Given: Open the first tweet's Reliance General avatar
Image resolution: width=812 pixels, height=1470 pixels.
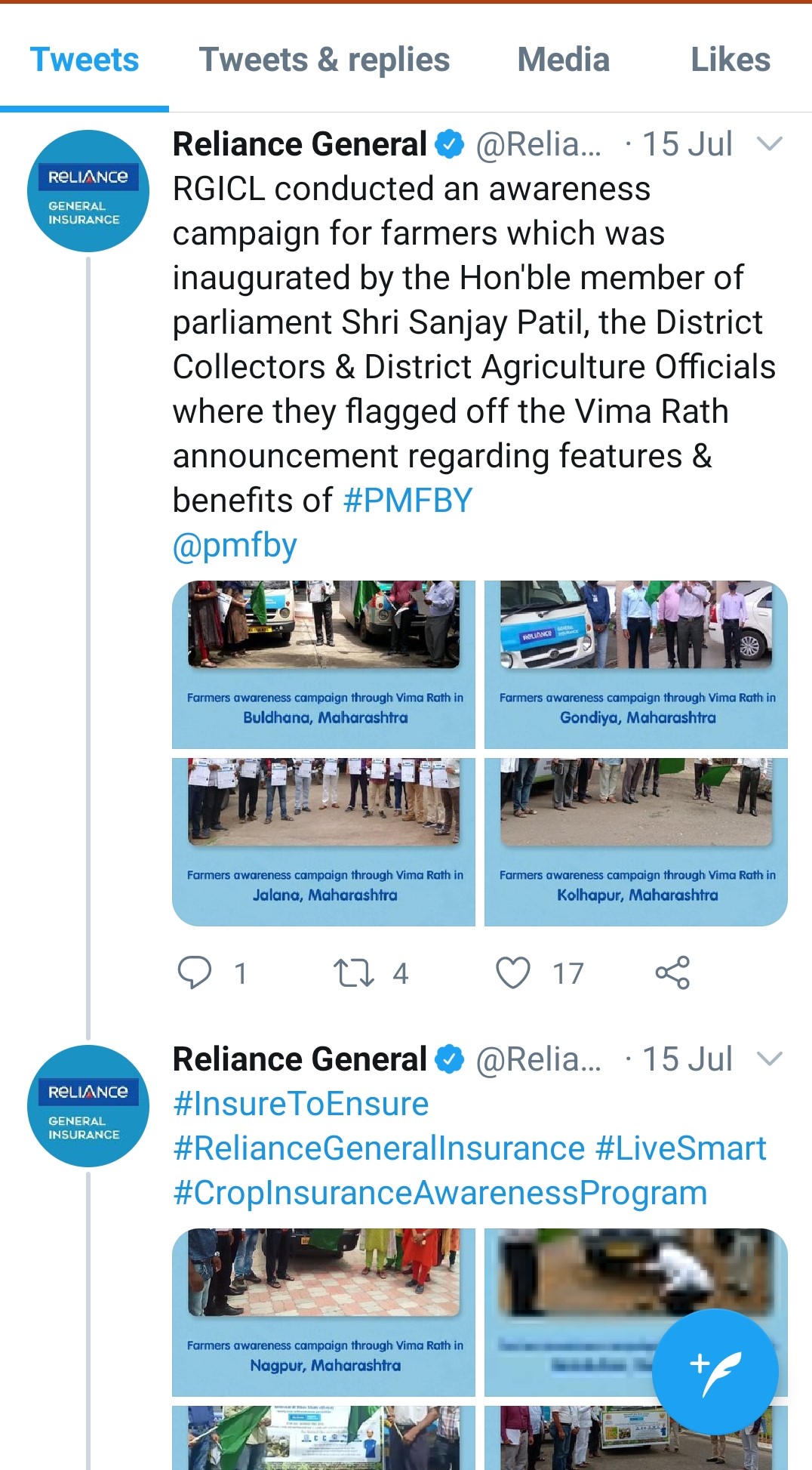Looking at the screenshot, I should tap(88, 191).
